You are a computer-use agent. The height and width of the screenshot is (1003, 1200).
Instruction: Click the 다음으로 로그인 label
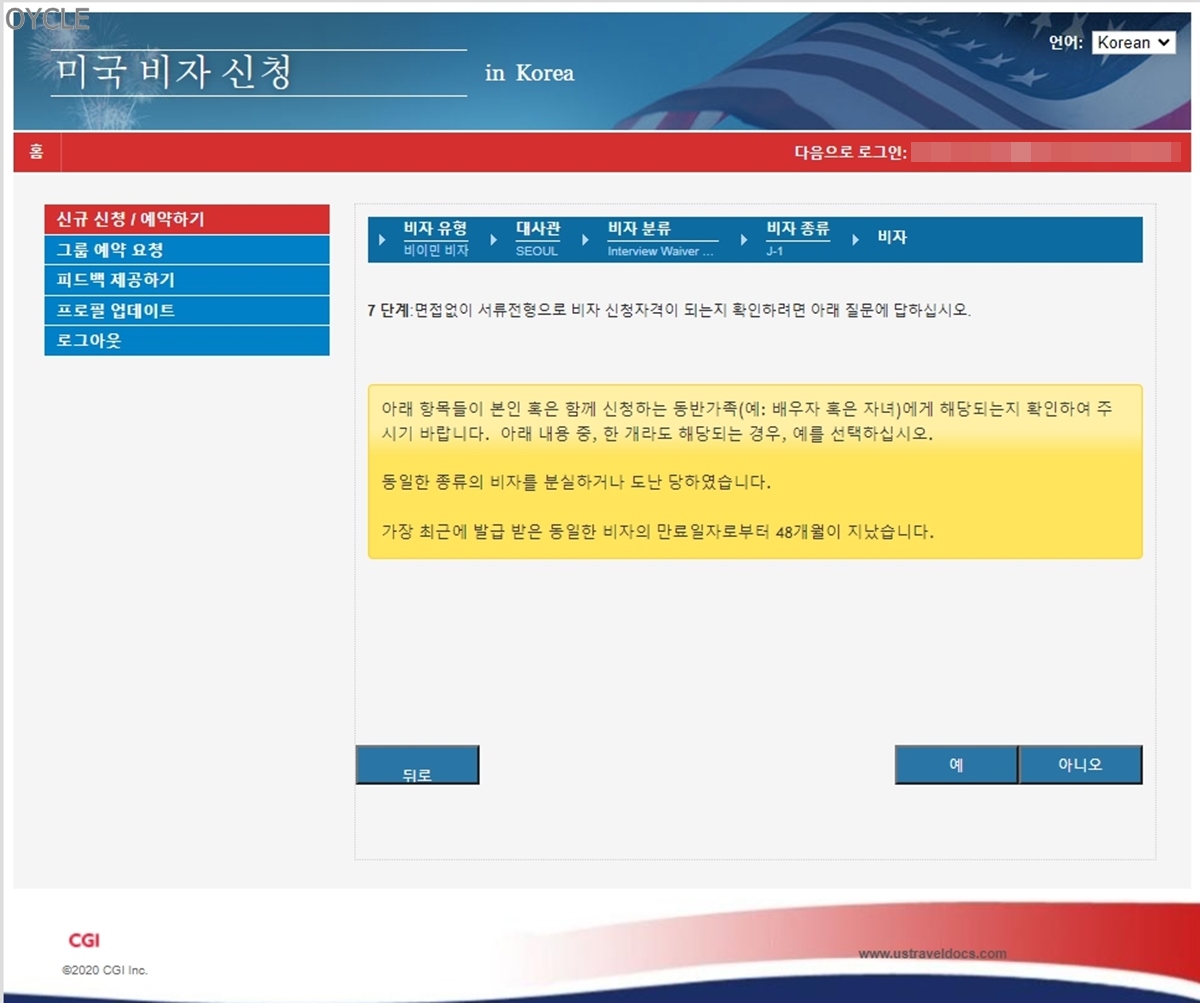point(850,153)
